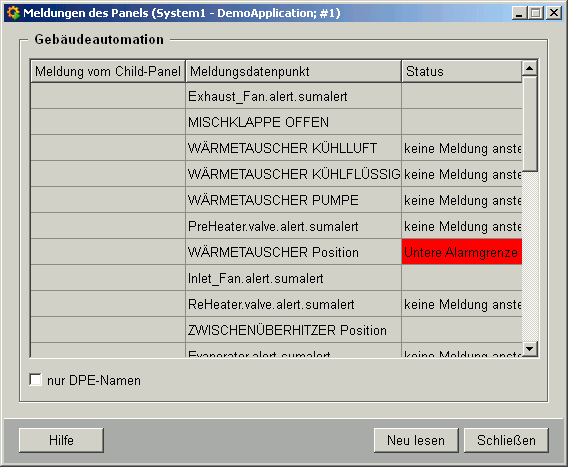The height and width of the screenshot is (467, 568).
Task: Select the red Untere Alarmgrenze status cell
Action: (462, 252)
